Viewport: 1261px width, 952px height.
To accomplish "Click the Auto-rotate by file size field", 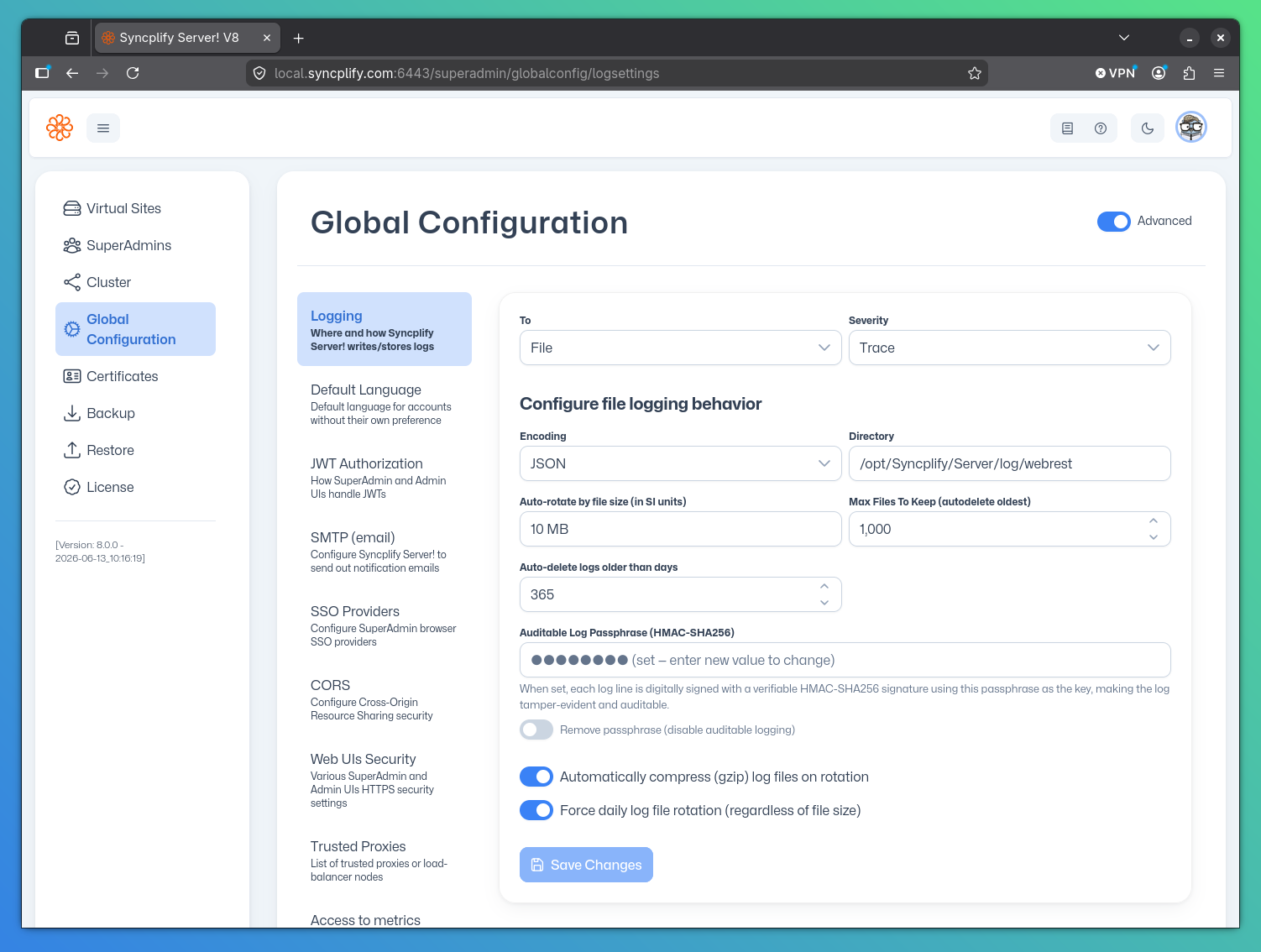I will (680, 529).
